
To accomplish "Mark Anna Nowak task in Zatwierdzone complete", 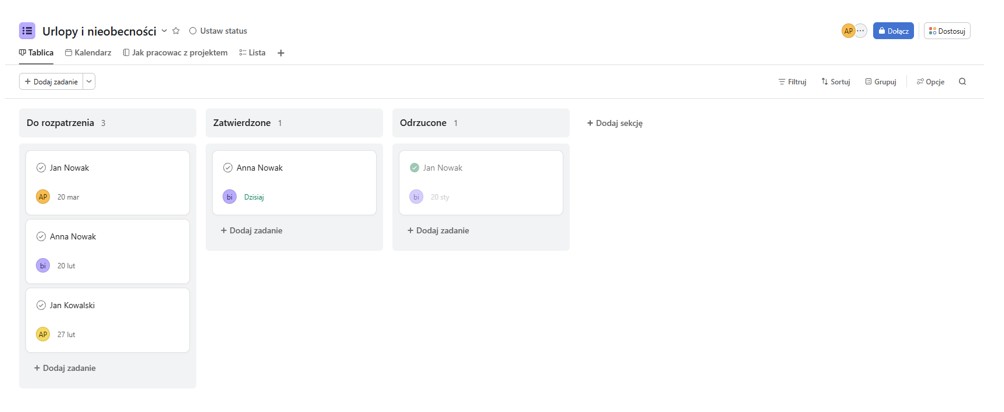I will pyautogui.click(x=228, y=168).
